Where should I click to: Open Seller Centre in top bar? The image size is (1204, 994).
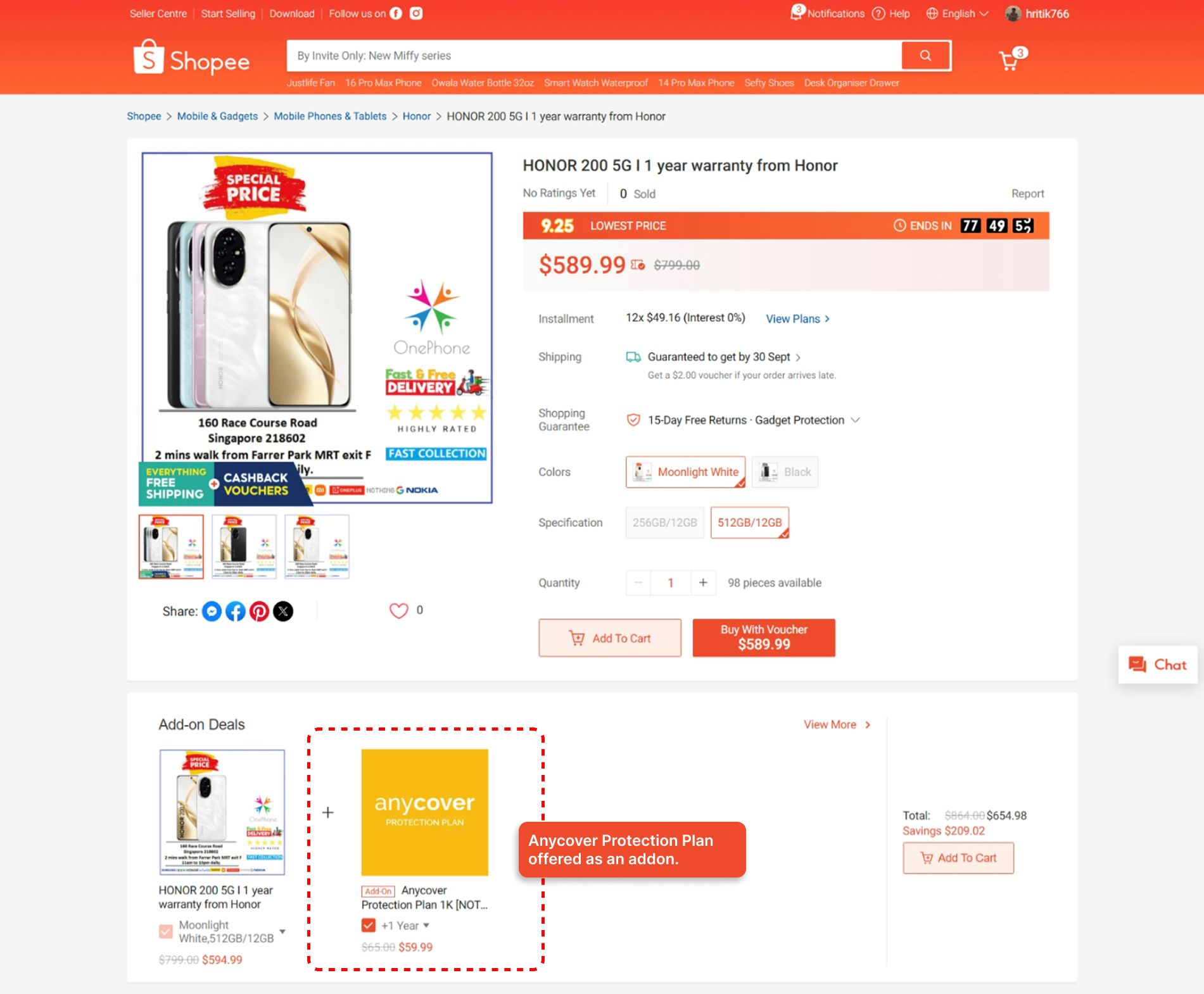coord(158,13)
